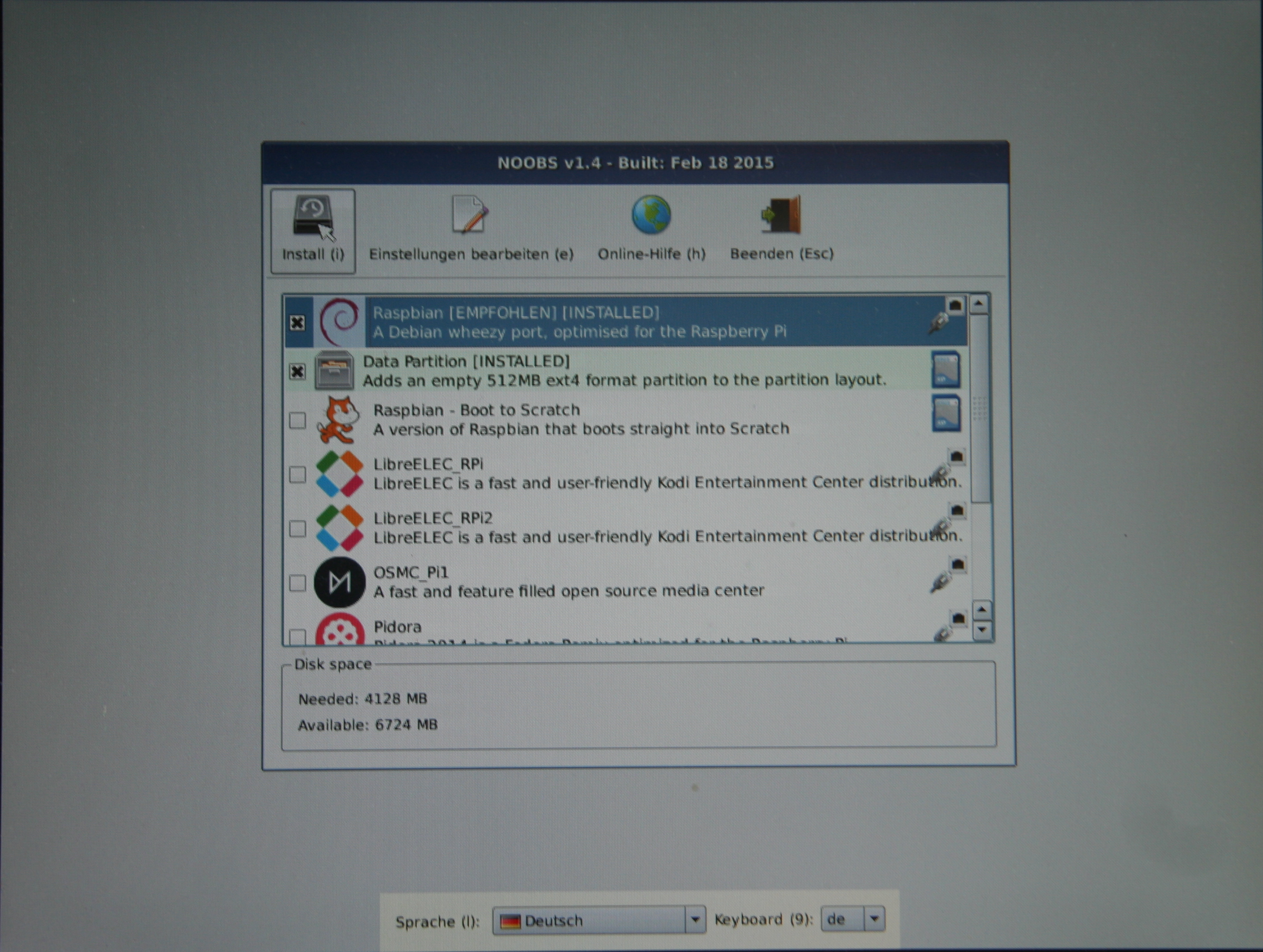The height and width of the screenshot is (952, 1263).
Task: Click the Scratch cat icon
Action: click(x=338, y=420)
